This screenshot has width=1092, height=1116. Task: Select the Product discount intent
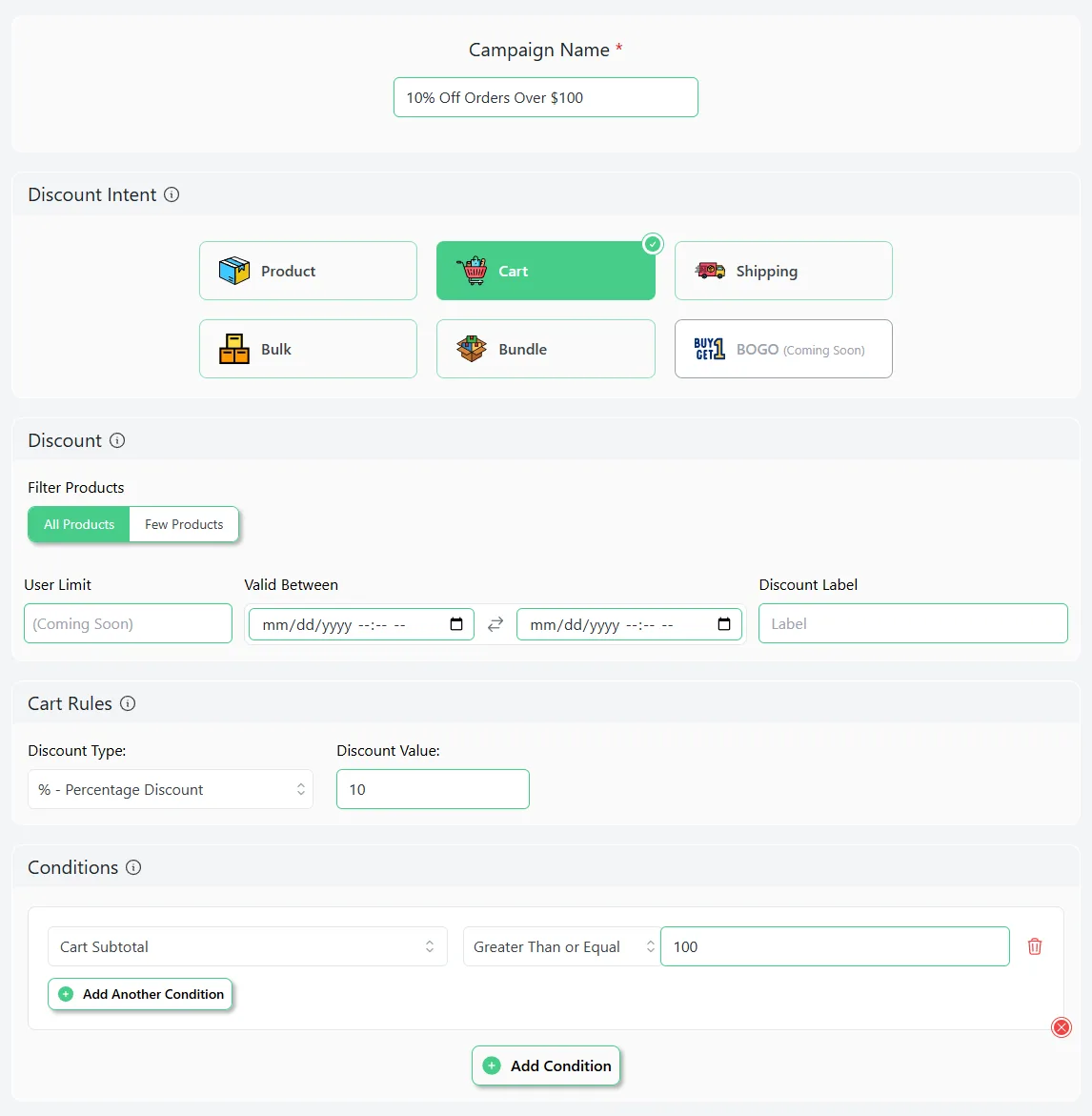[x=308, y=271]
